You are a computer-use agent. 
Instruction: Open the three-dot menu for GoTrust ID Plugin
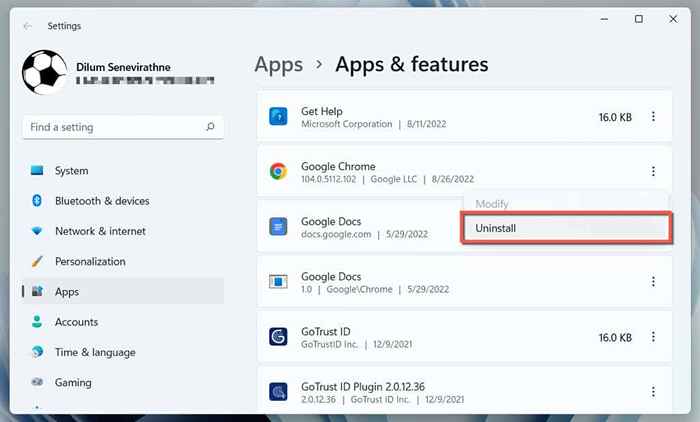coord(653,392)
